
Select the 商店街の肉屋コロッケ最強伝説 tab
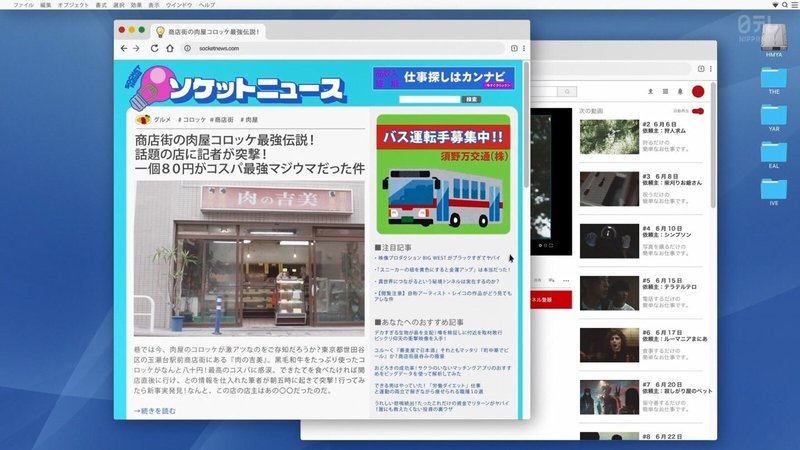tap(209, 32)
